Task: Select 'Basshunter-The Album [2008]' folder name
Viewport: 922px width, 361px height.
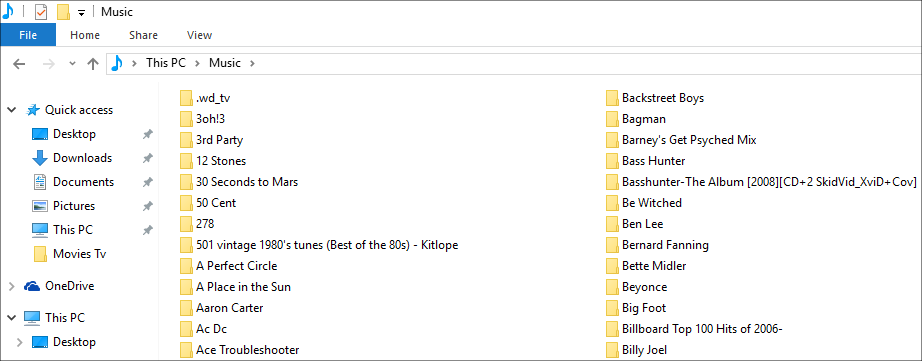Action: point(769,182)
